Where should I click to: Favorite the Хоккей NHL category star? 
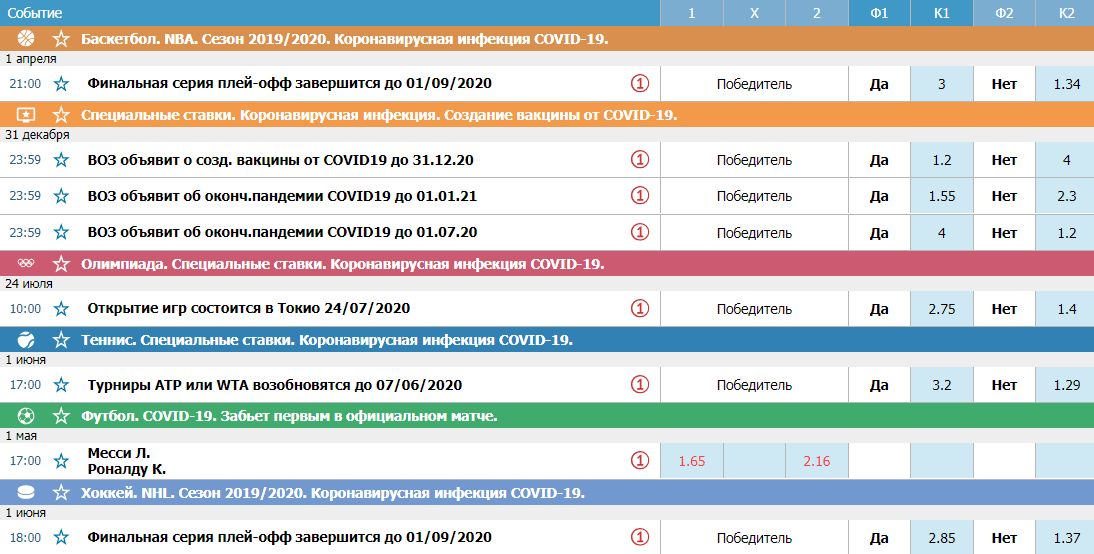61,493
